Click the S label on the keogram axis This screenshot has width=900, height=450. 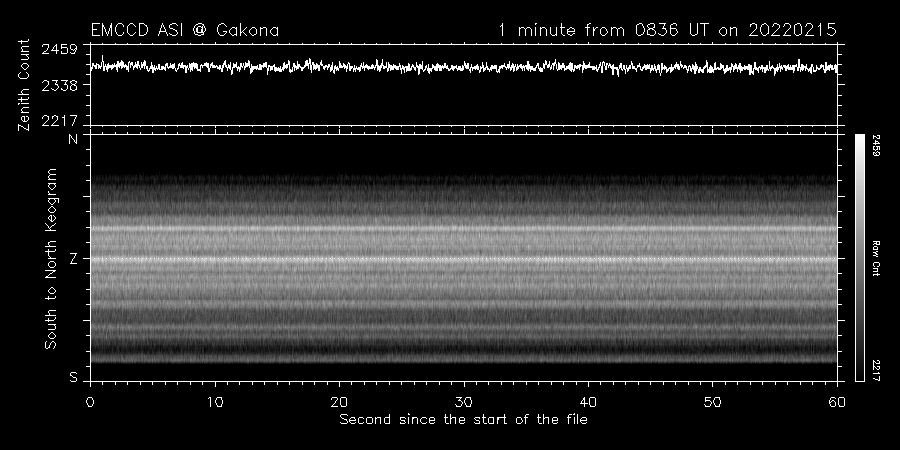[x=73, y=378]
